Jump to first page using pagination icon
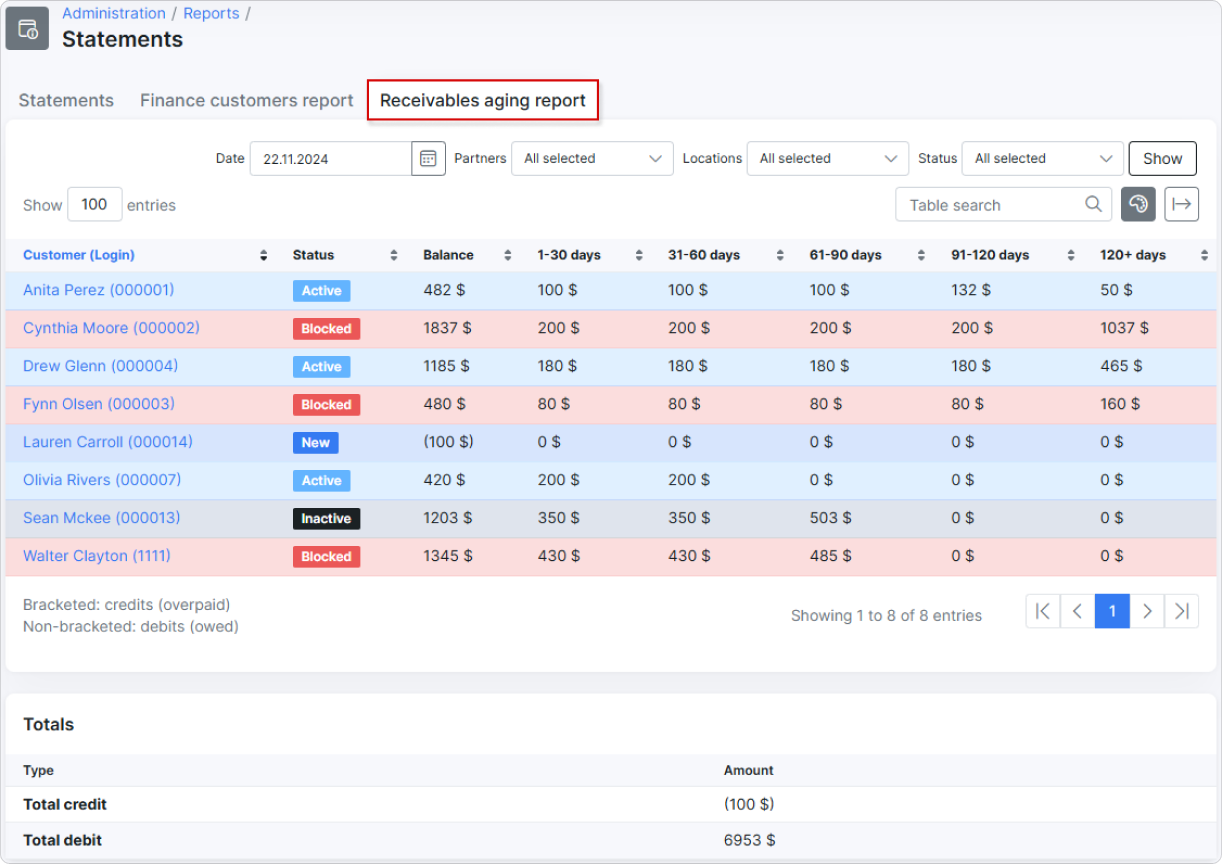The height and width of the screenshot is (864, 1222). 1042,611
